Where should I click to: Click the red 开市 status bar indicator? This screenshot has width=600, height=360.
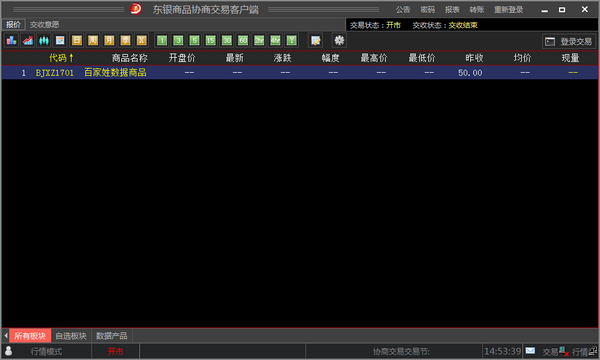115,351
